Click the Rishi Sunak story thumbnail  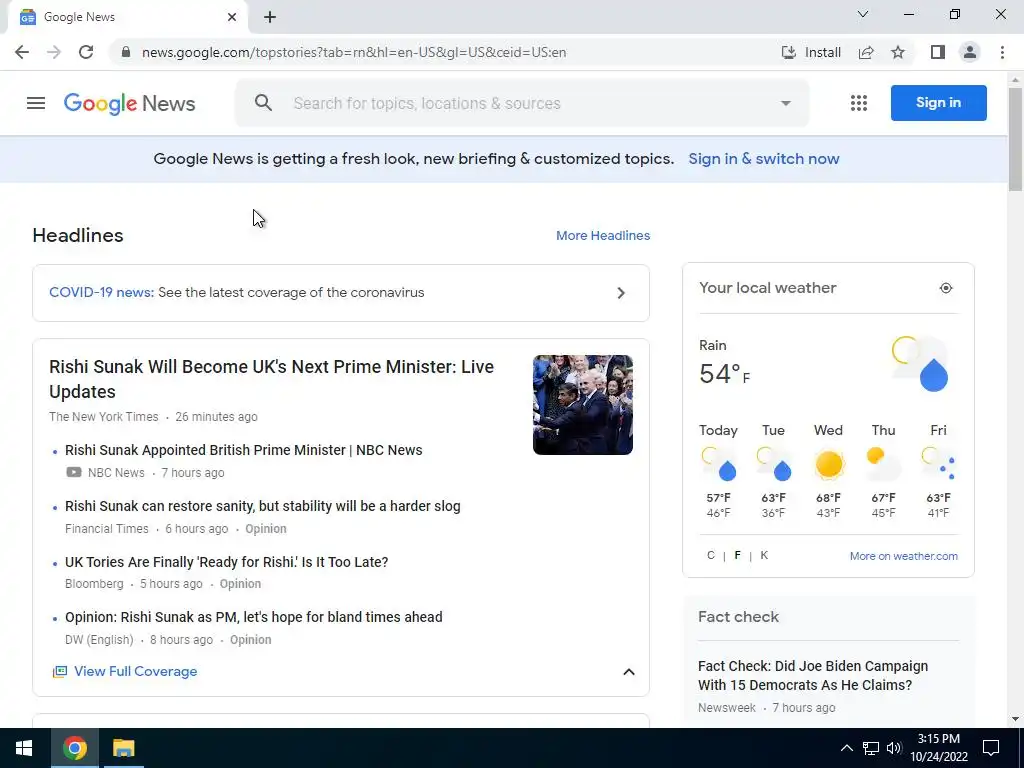coord(583,405)
